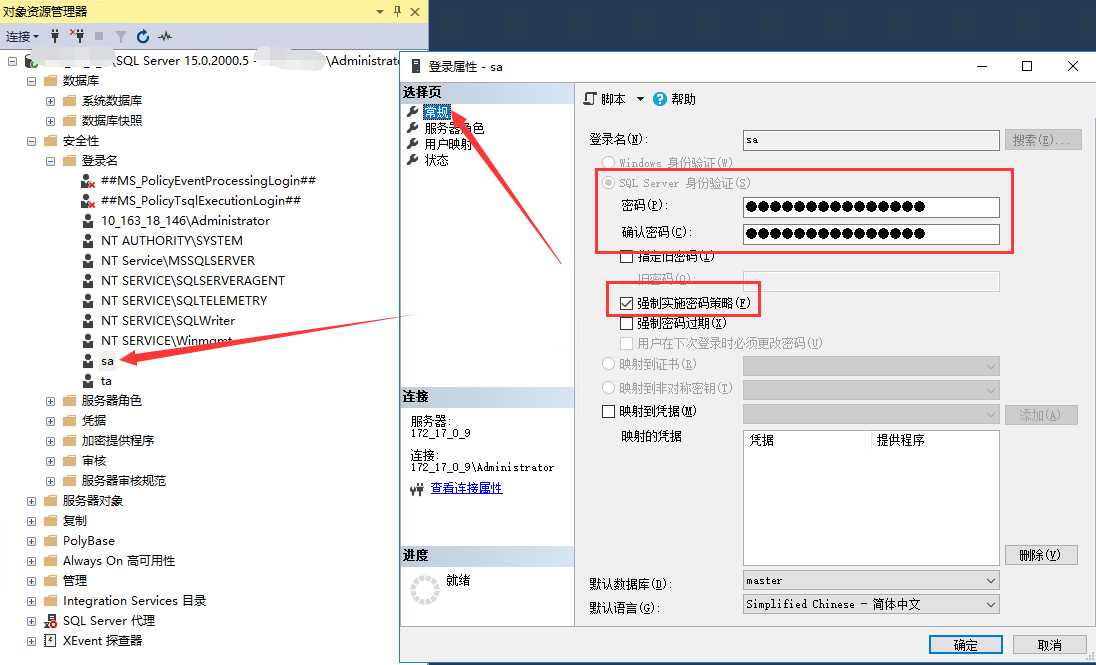Select the sa login icon in tree
Image resolution: width=1096 pixels, height=665 pixels.
(x=90, y=361)
